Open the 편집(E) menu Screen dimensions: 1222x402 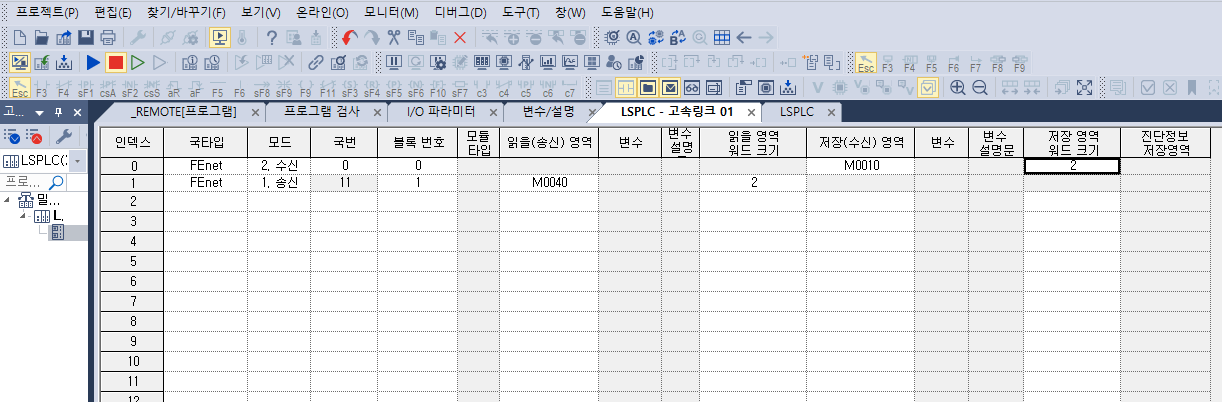112,13
